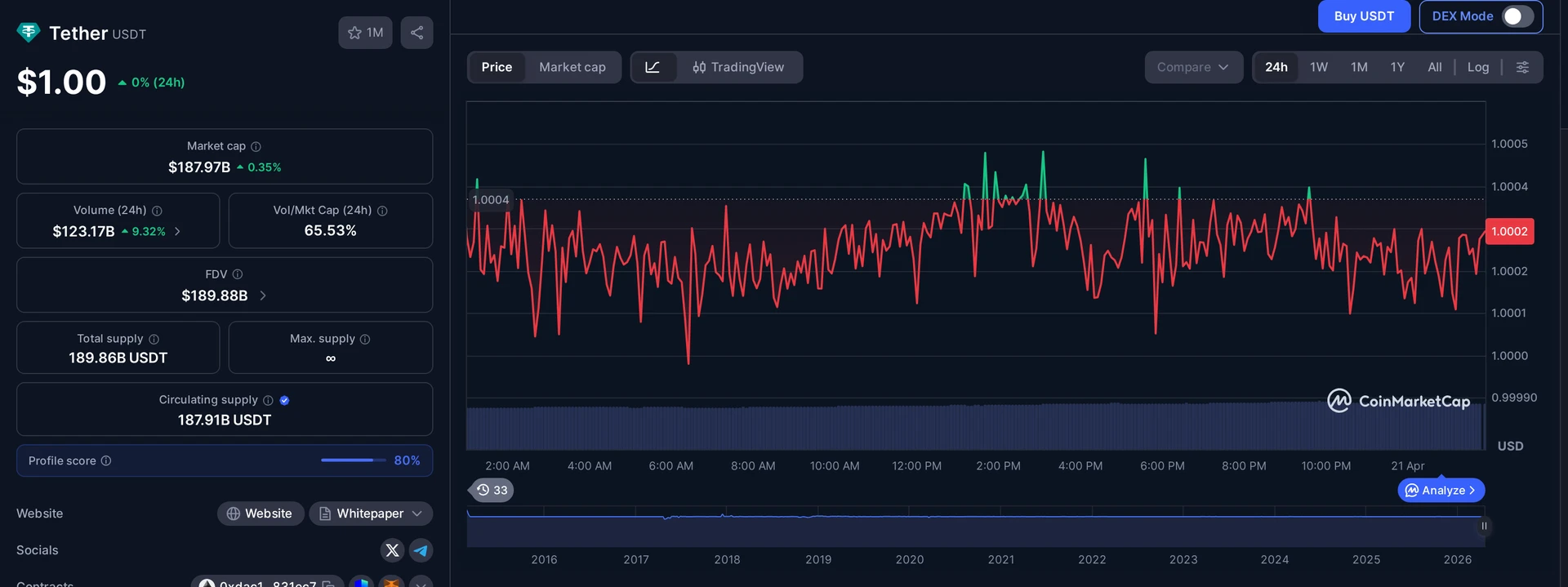The width and height of the screenshot is (1568, 587).
Task: Open the share button next to watchlist
Action: 416,33
